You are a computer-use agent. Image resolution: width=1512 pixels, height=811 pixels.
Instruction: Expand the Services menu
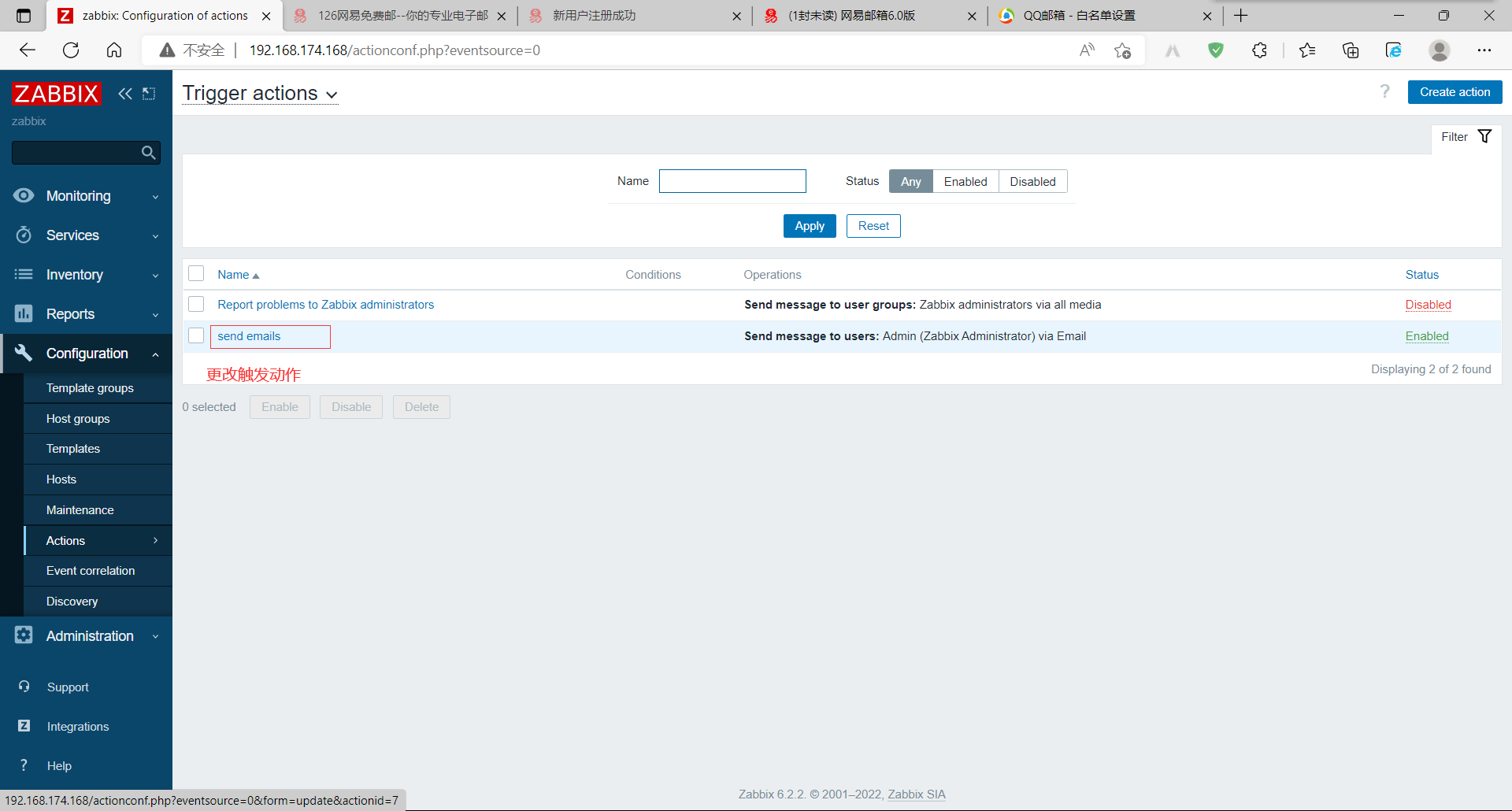155,236
